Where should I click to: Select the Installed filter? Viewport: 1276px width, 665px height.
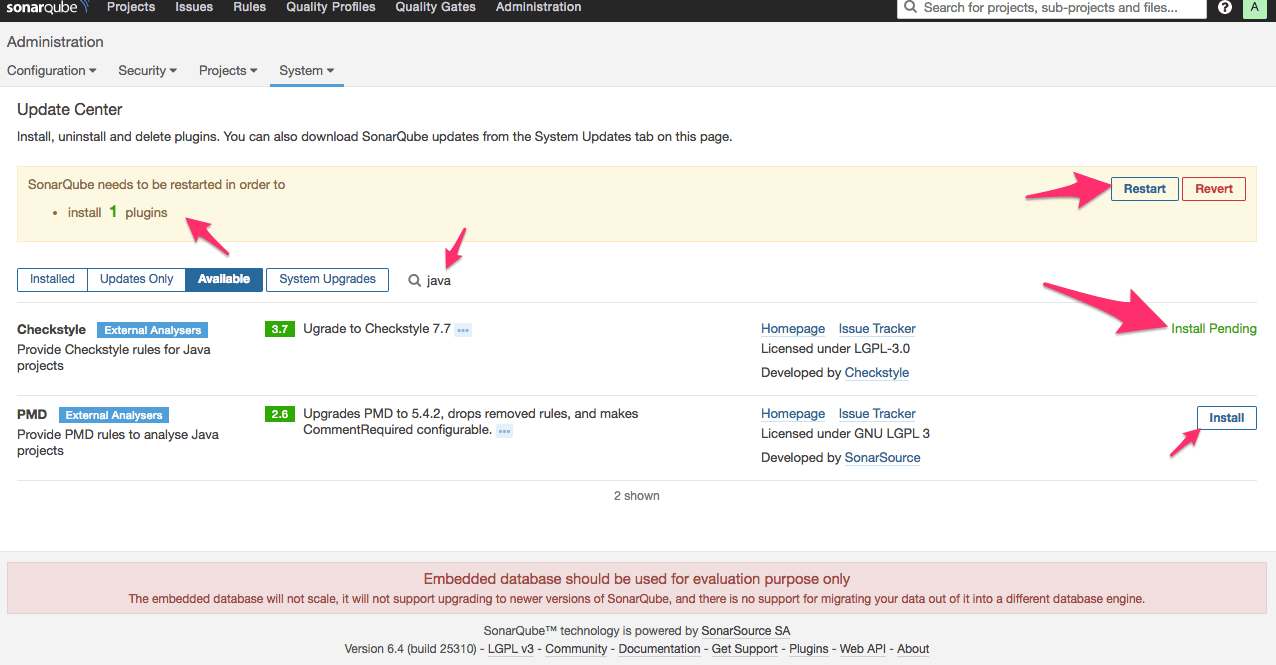click(x=52, y=279)
